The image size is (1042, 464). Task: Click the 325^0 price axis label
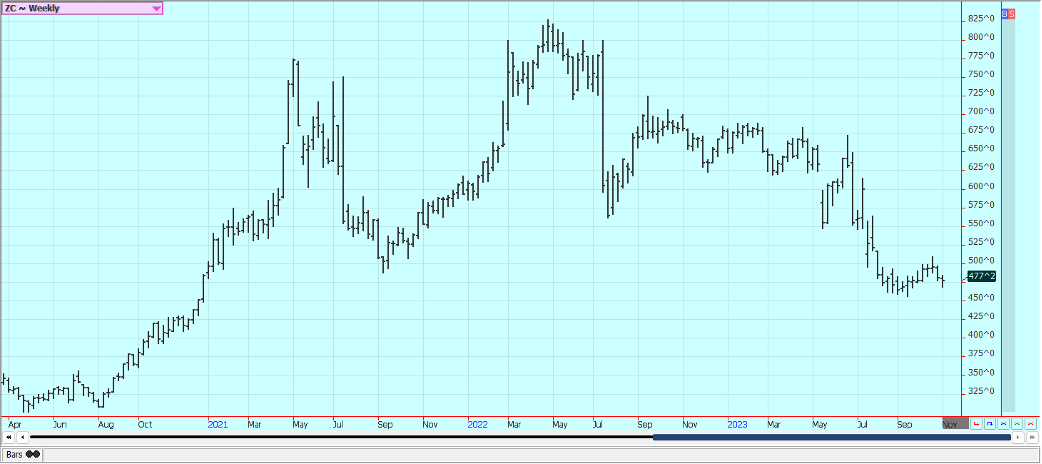pyautogui.click(x=982, y=390)
